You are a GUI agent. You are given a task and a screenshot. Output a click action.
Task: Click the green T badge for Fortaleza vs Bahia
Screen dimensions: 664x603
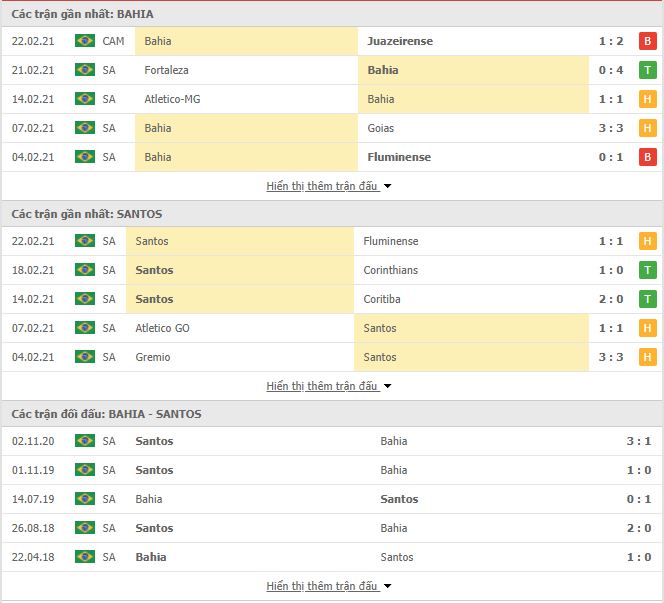pyautogui.click(x=647, y=70)
